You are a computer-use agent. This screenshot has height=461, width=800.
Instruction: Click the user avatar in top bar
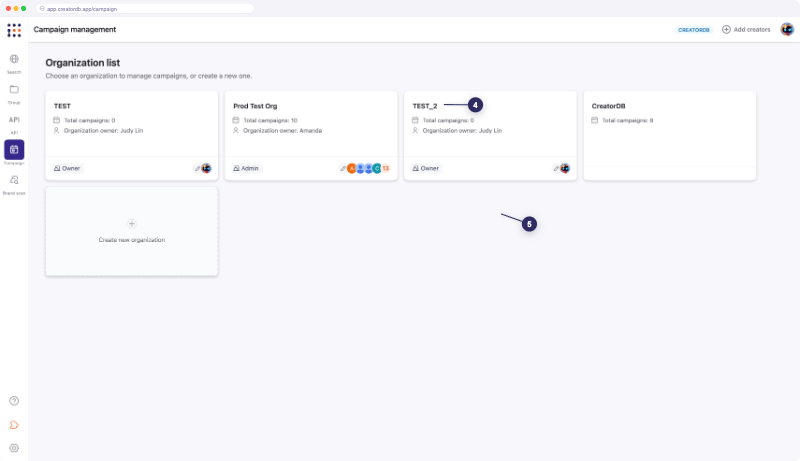[787, 30]
